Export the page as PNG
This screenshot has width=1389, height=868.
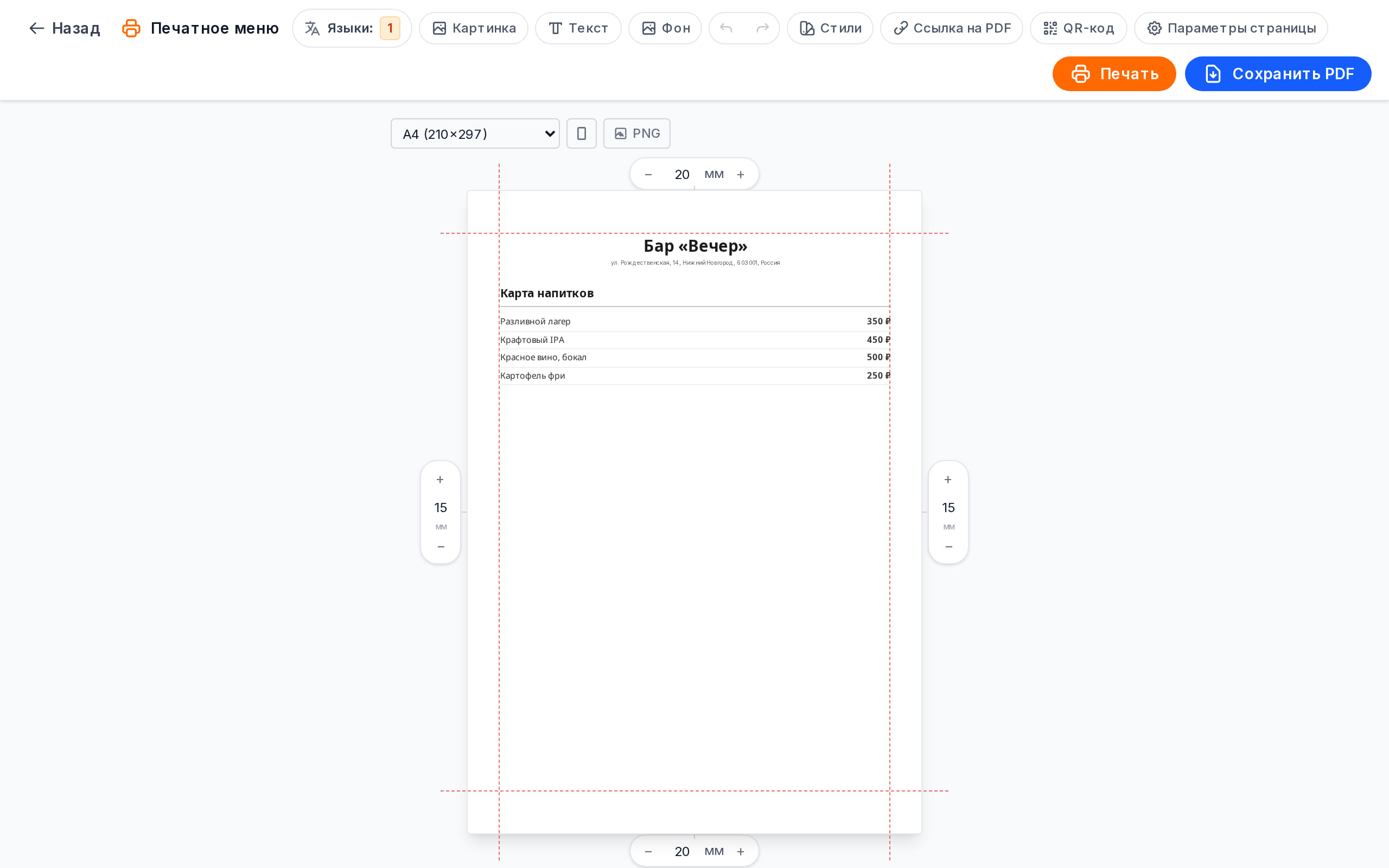click(x=636, y=134)
